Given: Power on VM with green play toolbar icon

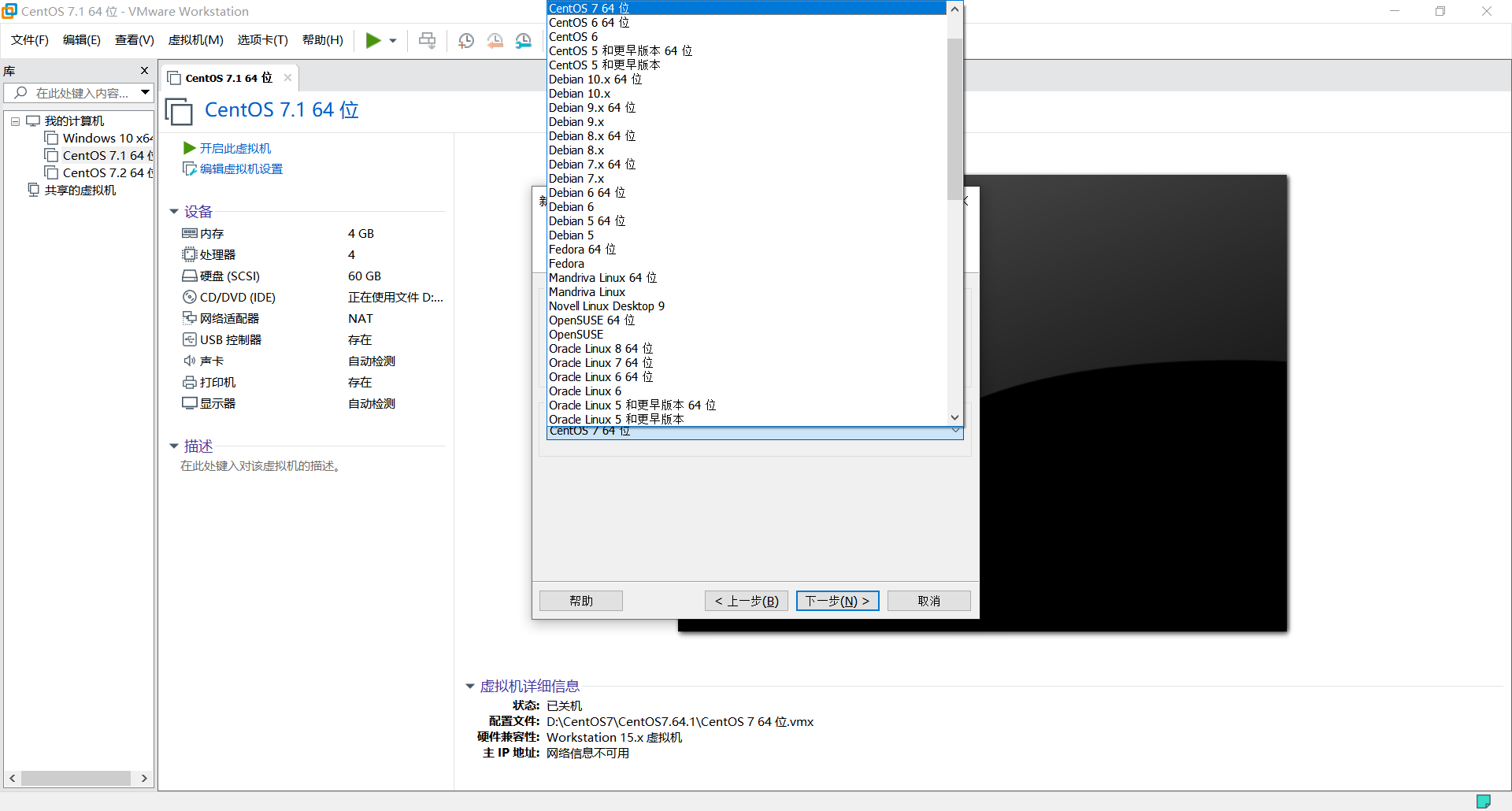Looking at the screenshot, I should [x=373, y=40].
